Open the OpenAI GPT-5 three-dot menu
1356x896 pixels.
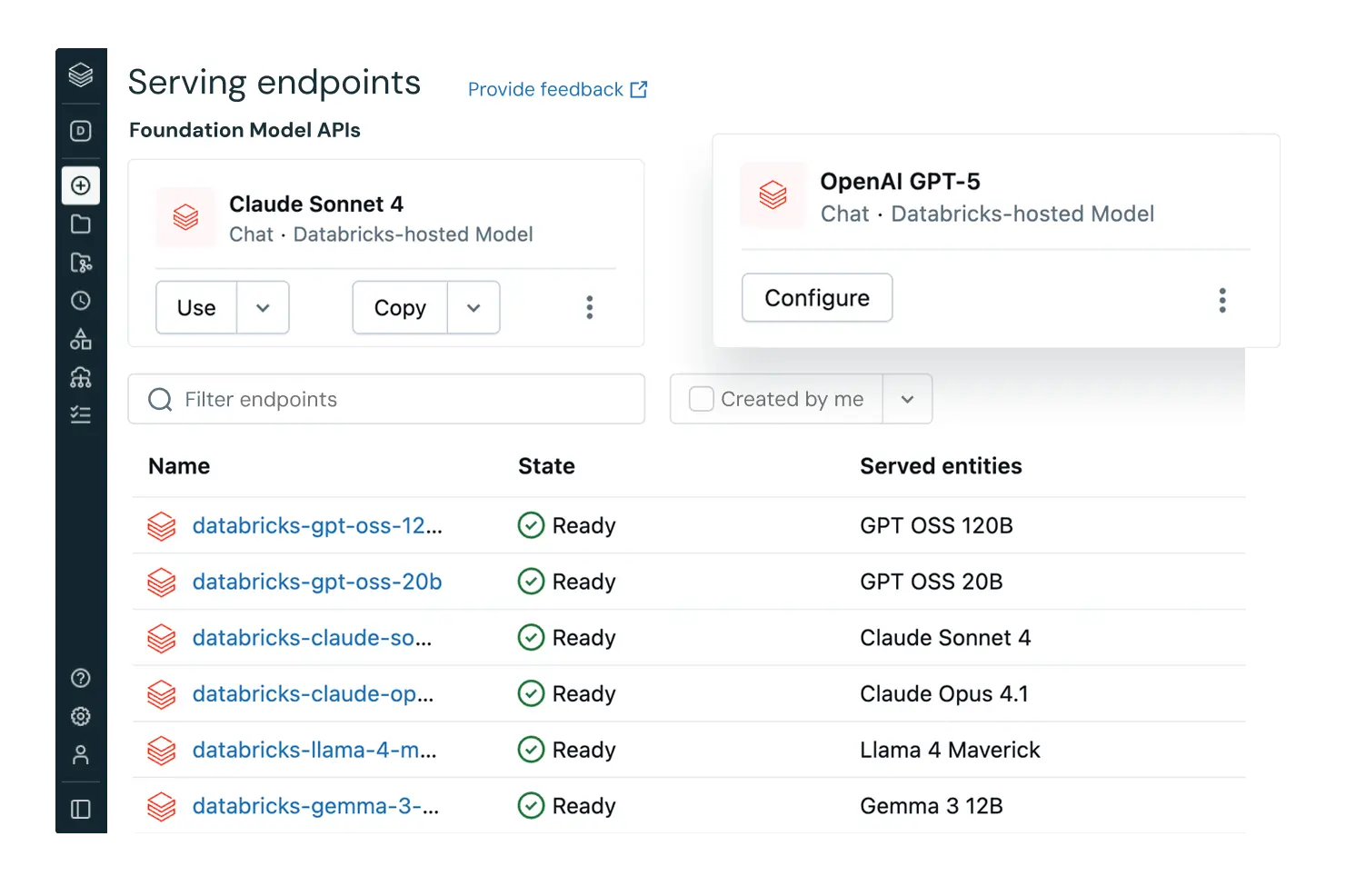1222,299
